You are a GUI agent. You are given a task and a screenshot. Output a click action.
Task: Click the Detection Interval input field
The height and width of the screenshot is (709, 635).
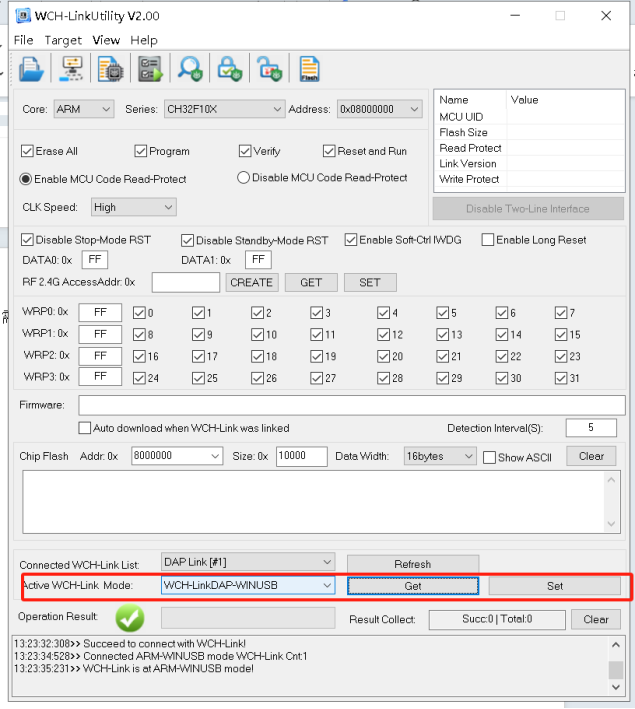[591, 428]
